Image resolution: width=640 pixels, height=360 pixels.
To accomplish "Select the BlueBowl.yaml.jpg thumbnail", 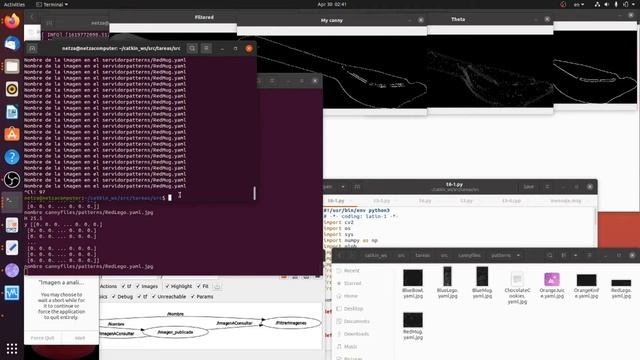I will (x=413, y=278).
